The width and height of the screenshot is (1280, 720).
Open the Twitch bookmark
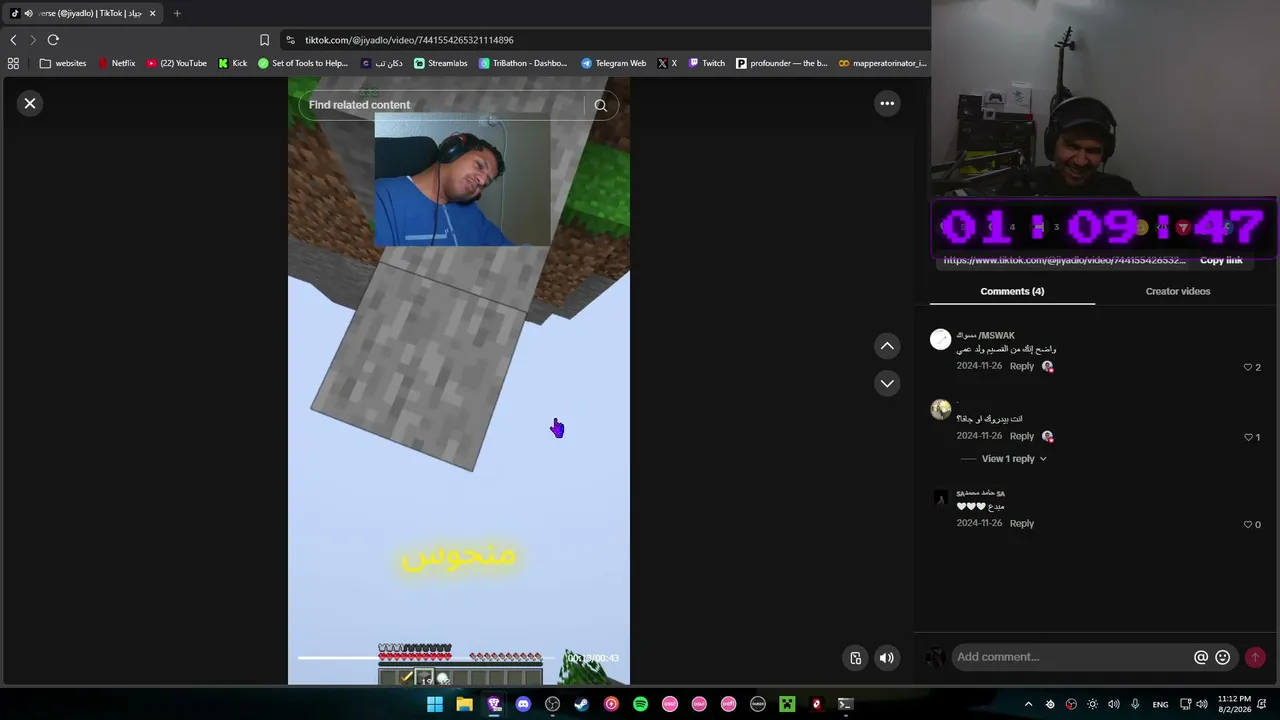[x=706, y=63]
